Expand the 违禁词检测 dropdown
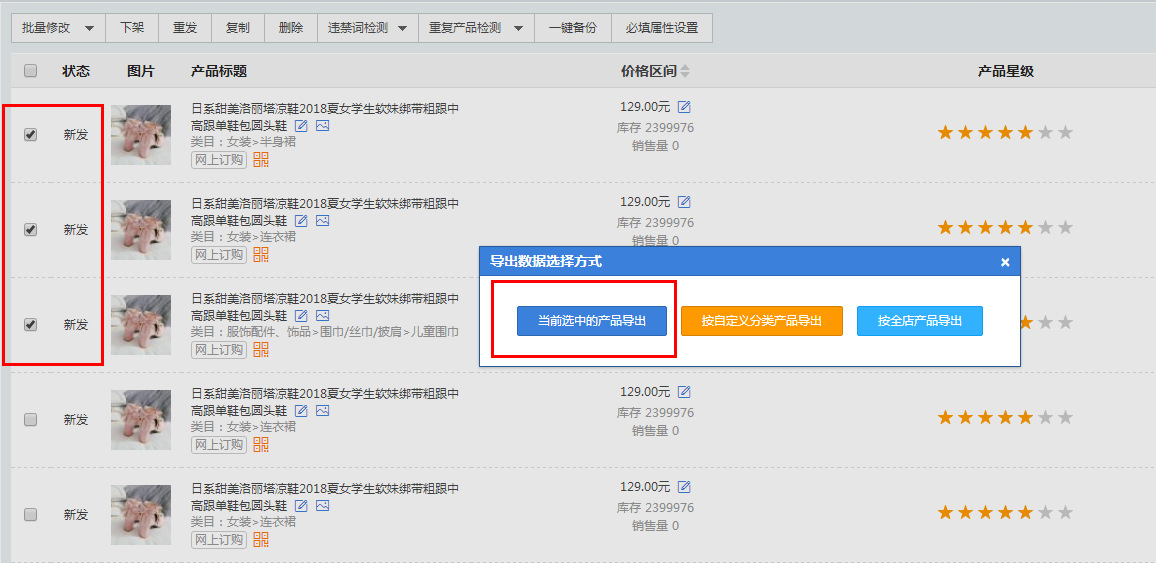1156x563 pixels. [x=367, y=28]
